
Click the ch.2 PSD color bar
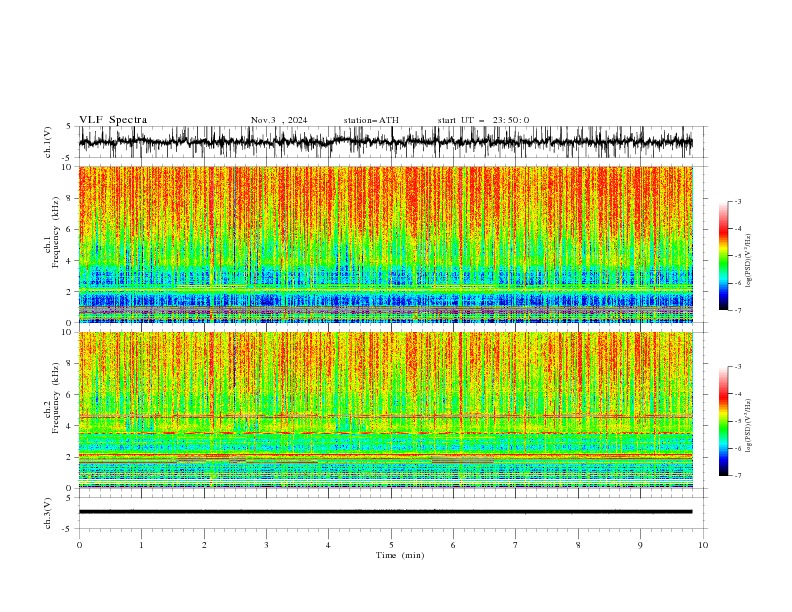tap(723, 421)
